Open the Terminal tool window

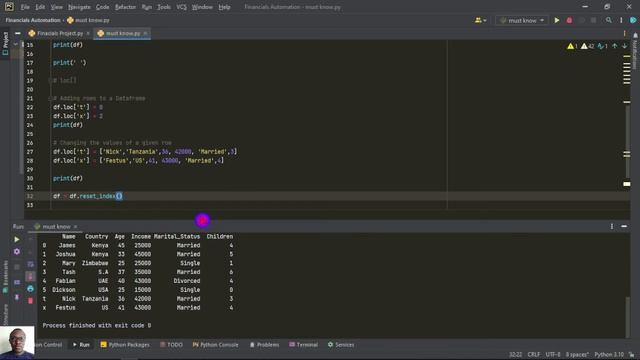point(303,345)
